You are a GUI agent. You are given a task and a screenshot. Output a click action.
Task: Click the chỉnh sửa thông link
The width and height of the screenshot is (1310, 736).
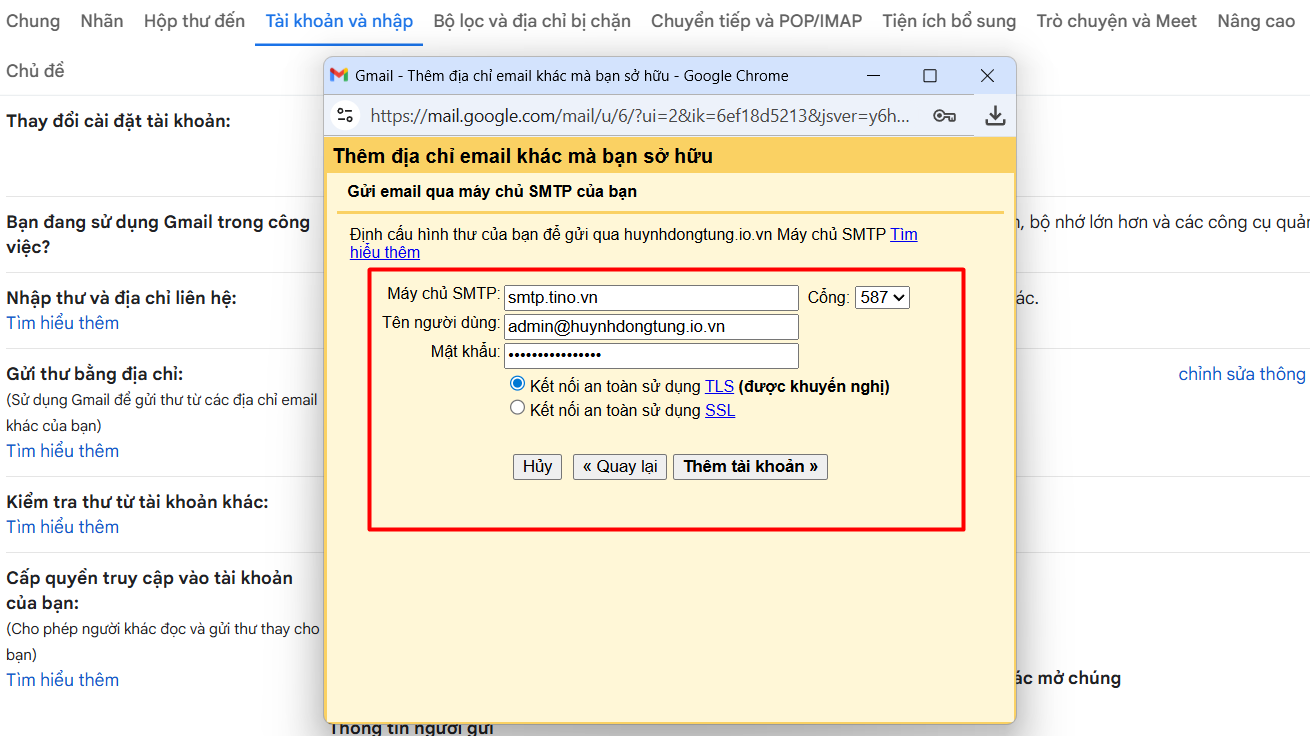(1242, 374)
